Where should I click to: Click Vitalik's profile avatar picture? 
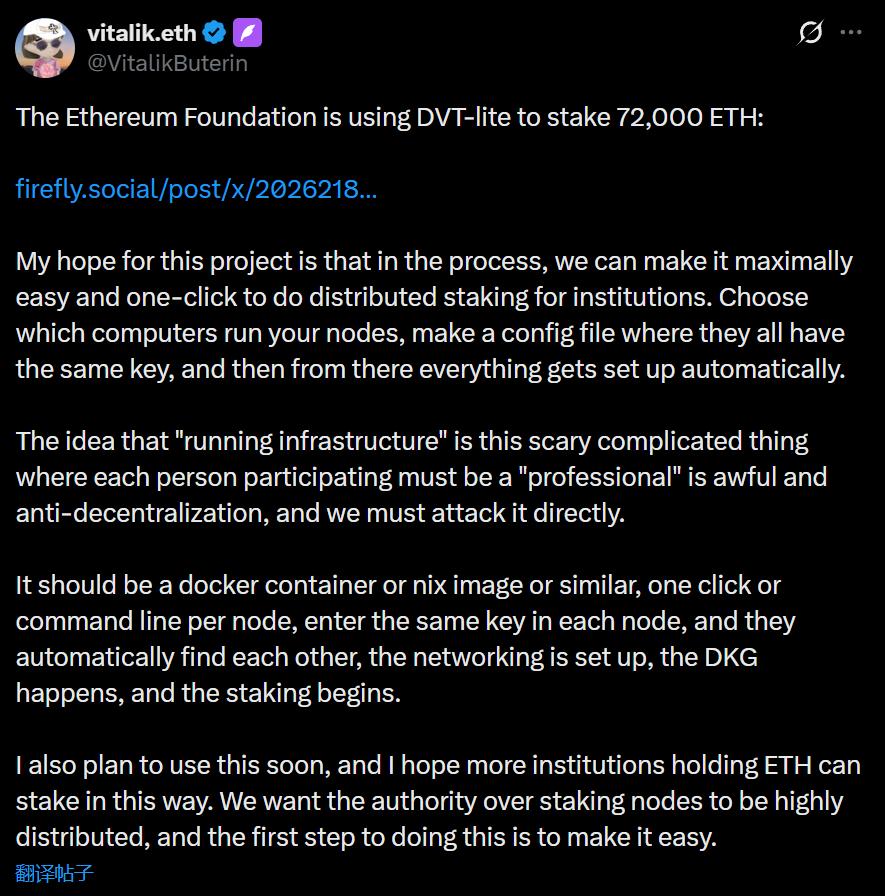click(x=43, y=47)
